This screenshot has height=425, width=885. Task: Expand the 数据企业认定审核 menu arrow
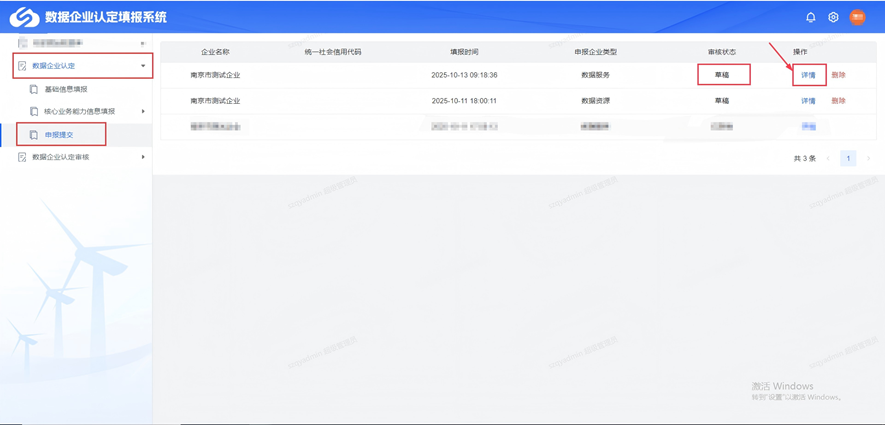(x=143, y=157)
